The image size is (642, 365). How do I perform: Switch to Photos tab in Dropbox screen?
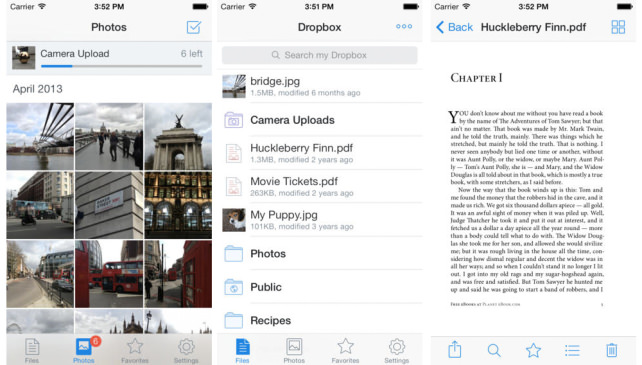click(294, 351)
